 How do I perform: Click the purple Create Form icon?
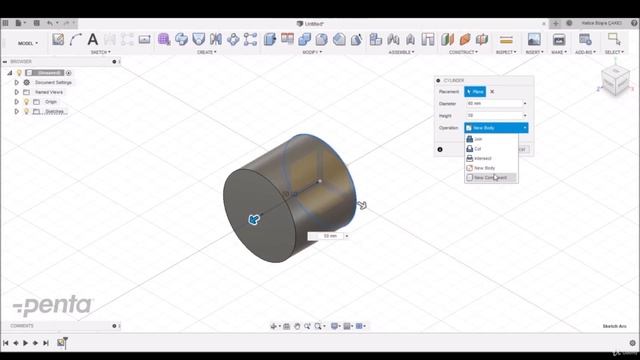[x=164, y=39]
